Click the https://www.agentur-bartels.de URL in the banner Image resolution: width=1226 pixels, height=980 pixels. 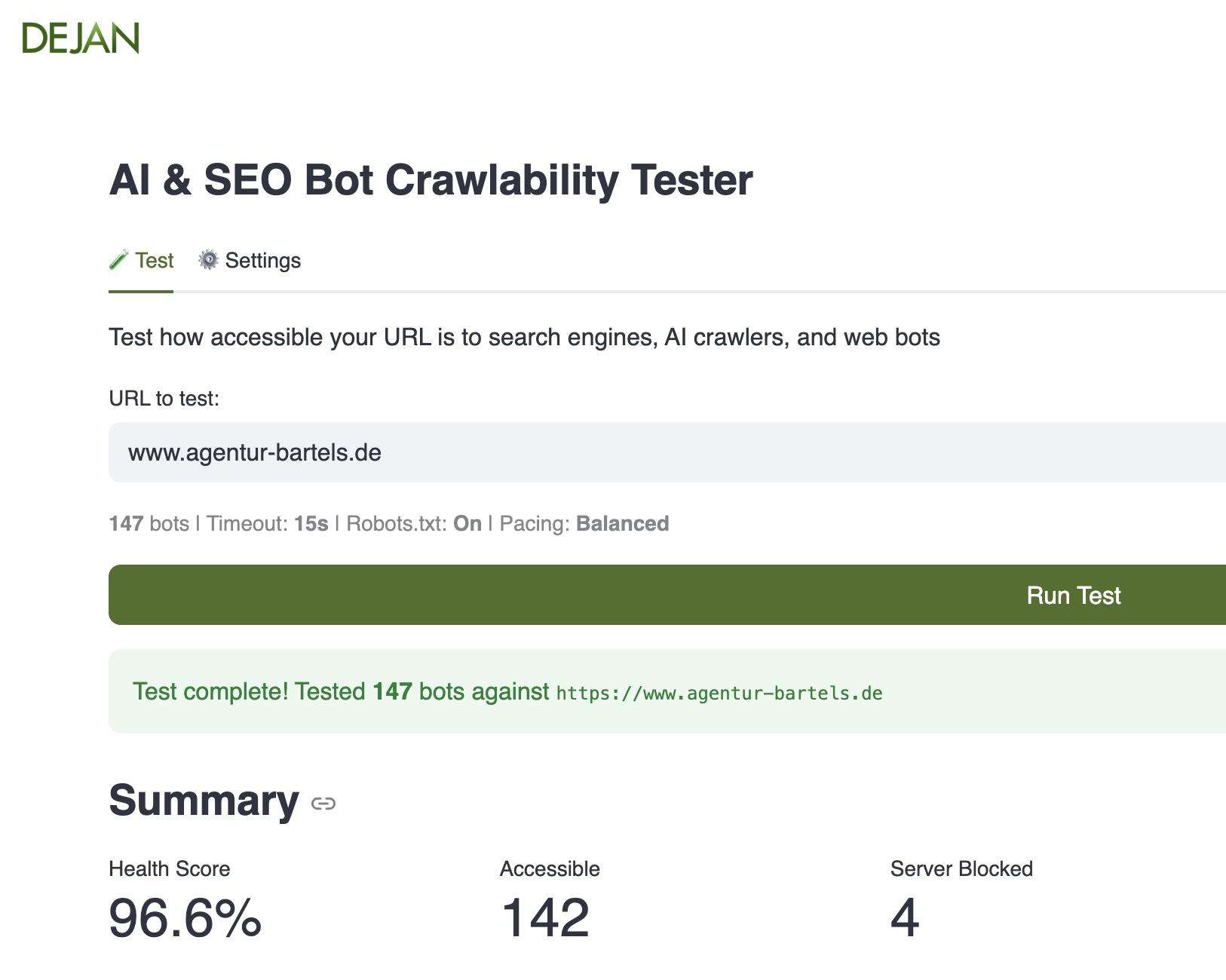[x=719, y=693]
